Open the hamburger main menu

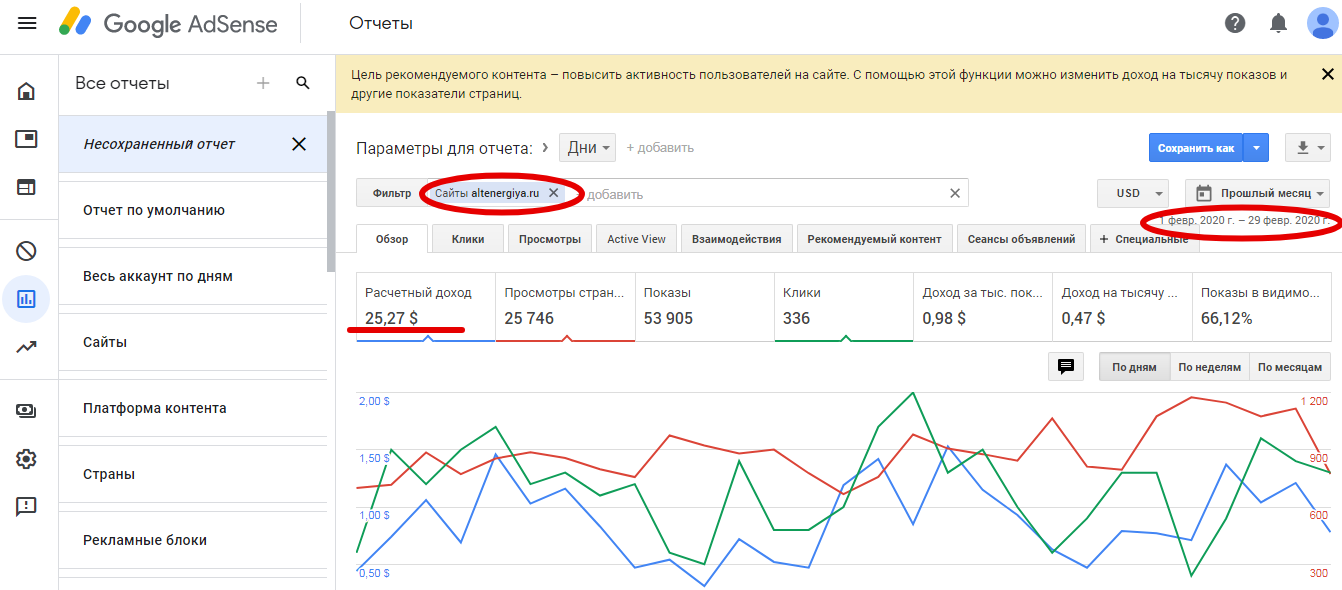(27, 23)
